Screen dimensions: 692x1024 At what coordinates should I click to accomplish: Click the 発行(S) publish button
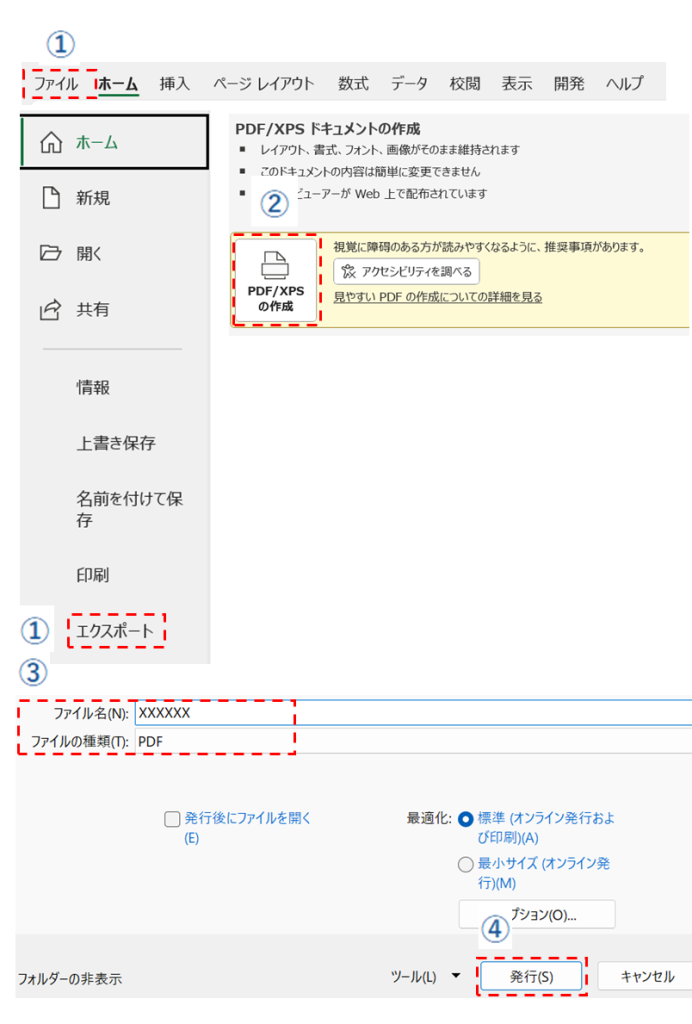click(531, 976)
